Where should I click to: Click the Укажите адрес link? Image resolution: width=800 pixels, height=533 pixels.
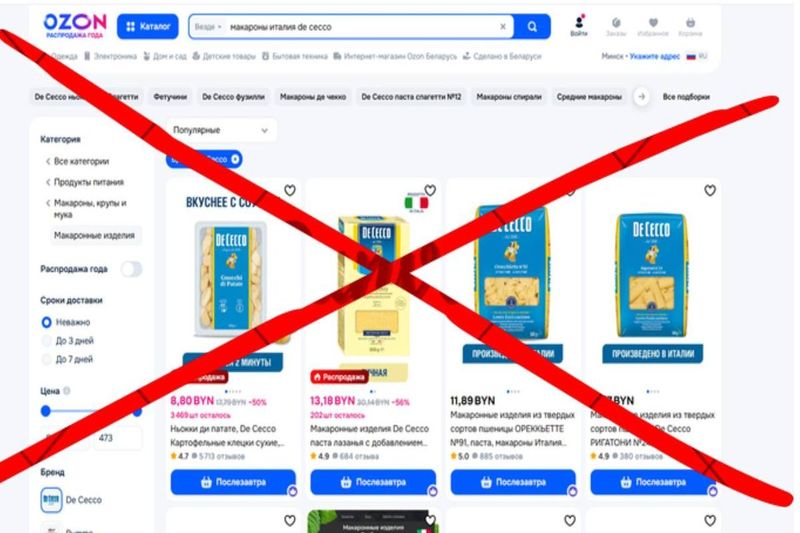(x=655, y=56)
